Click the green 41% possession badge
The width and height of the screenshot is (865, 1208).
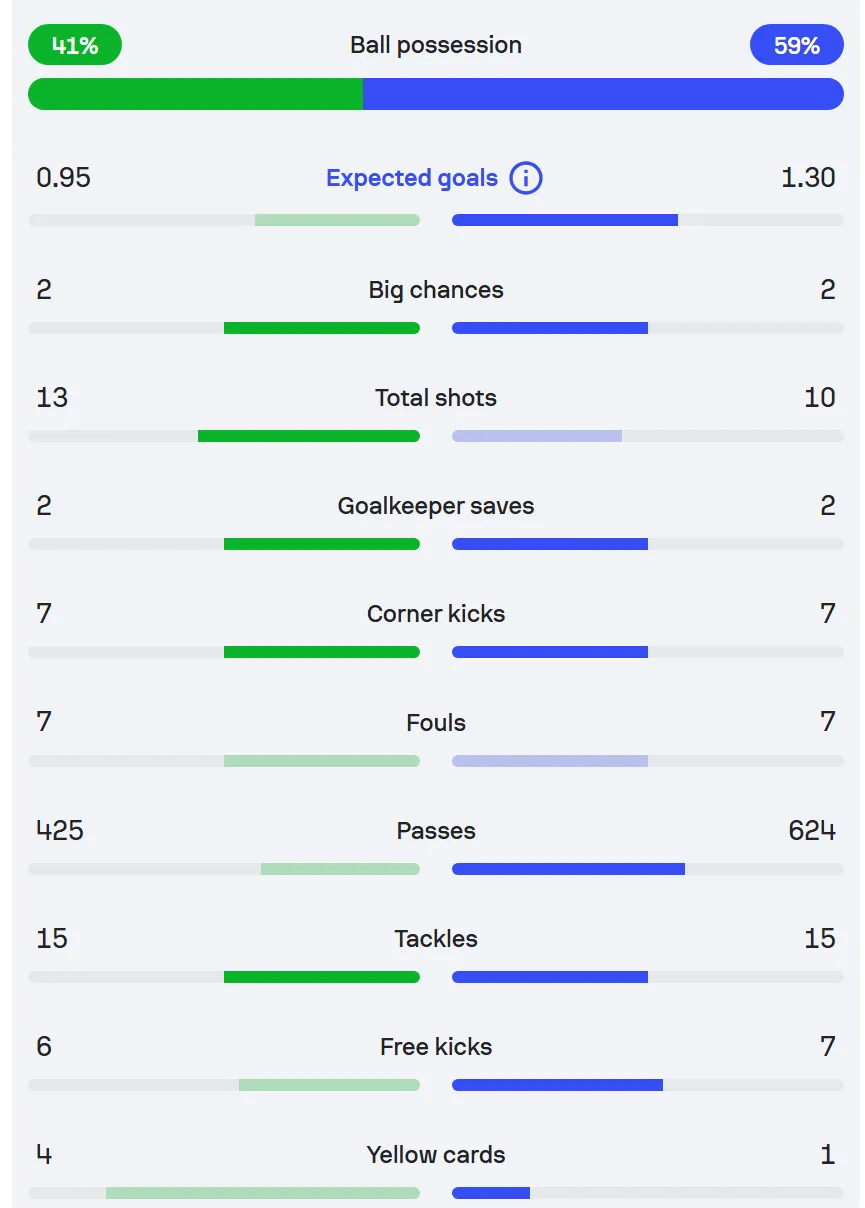pyautogui.click(x=75, y=45)
